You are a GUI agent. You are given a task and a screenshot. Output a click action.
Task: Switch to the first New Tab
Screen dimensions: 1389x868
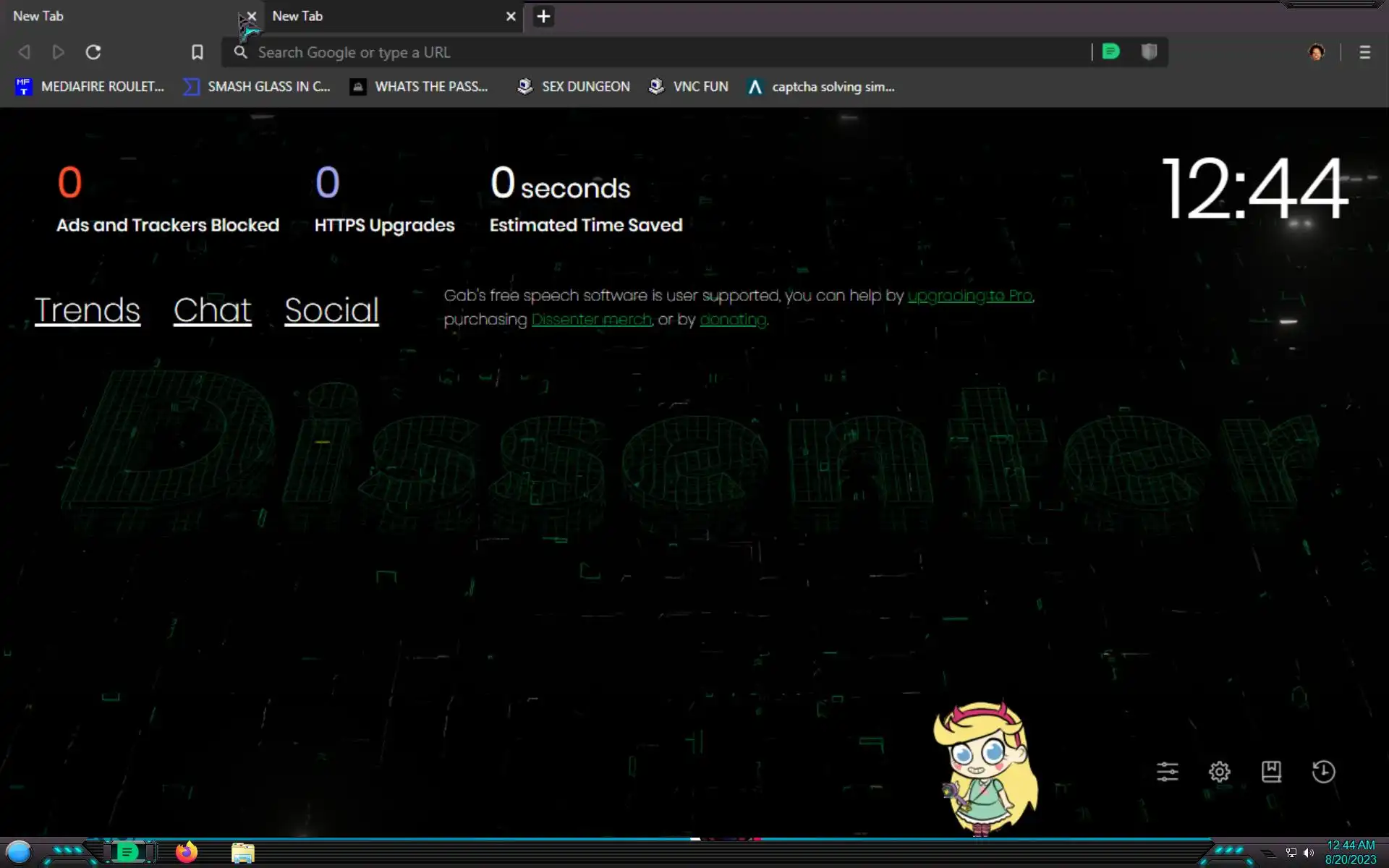(x=109, y=16)
